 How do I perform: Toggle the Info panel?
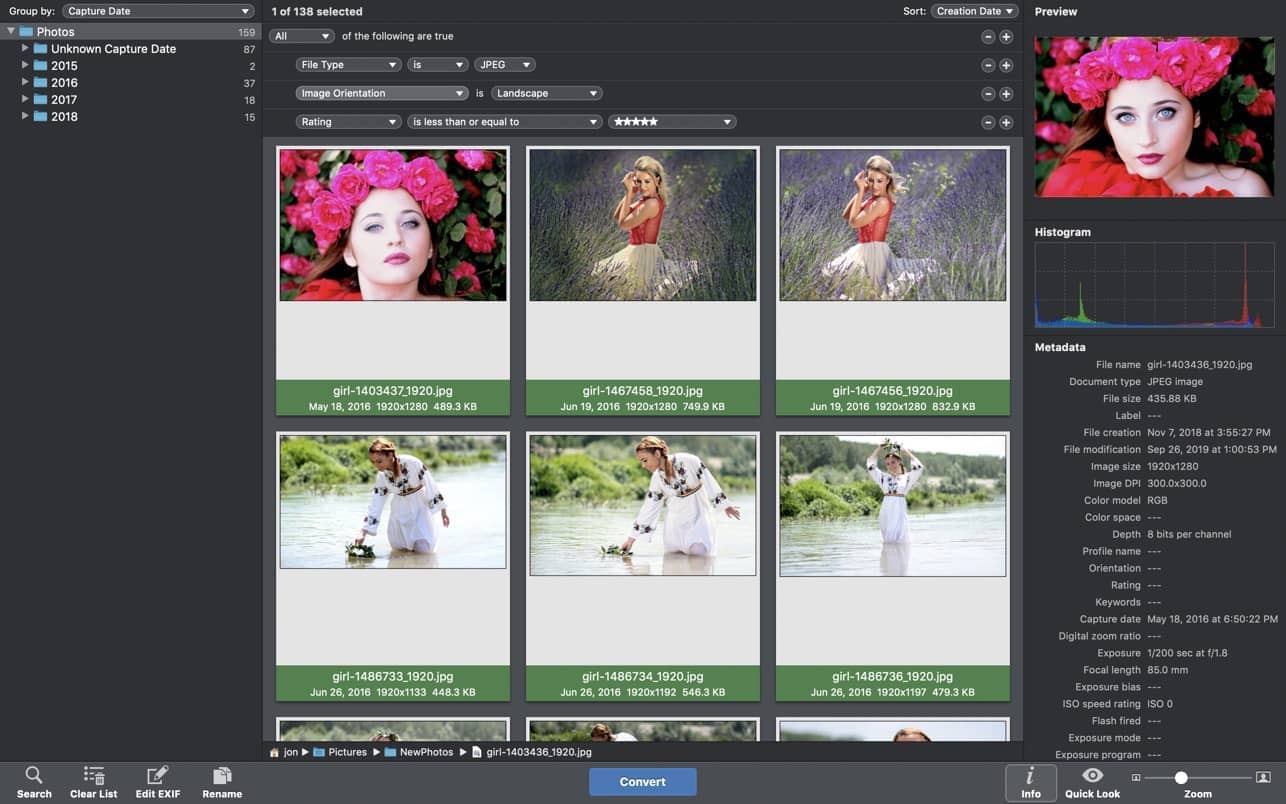tap(1030, 781)
